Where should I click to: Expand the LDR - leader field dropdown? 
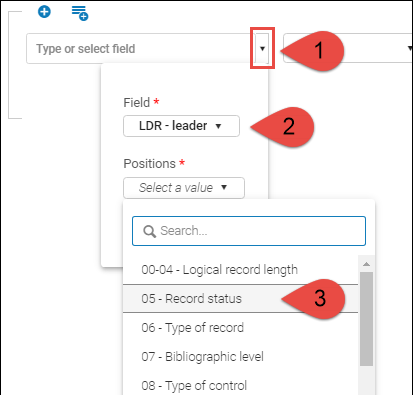point(181,126)
